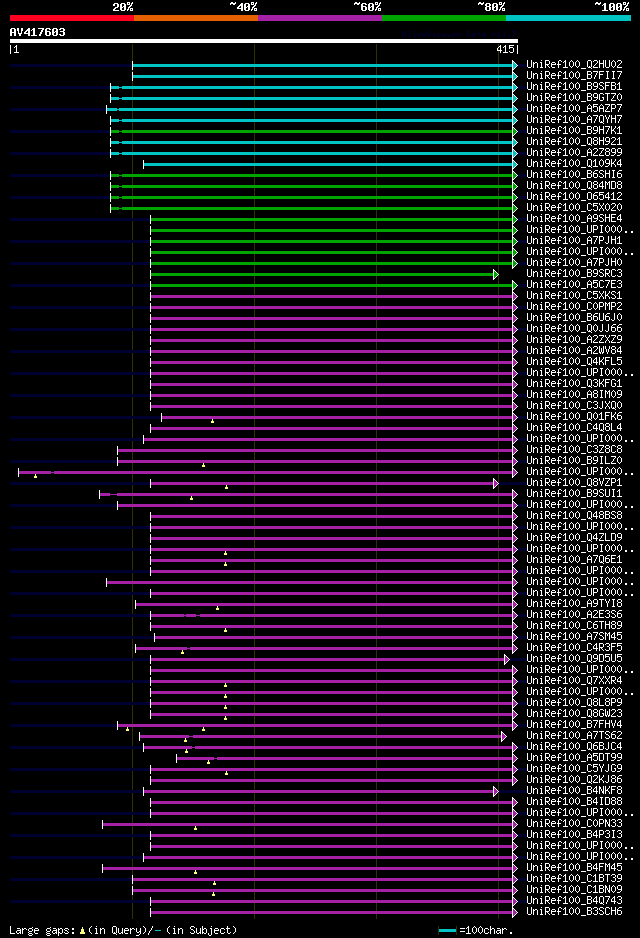Select hit UniRef100_Q7XXR4
The width and height of the screenshot is (640, 938).
tap(574, 681)
